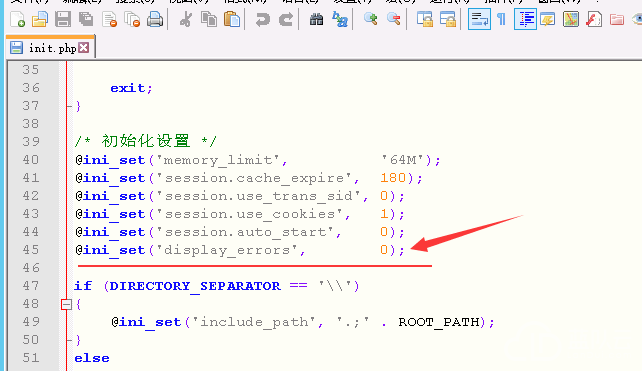
Task: Open Find dialog with binoculars icon
Action: (x=316, y=19)
